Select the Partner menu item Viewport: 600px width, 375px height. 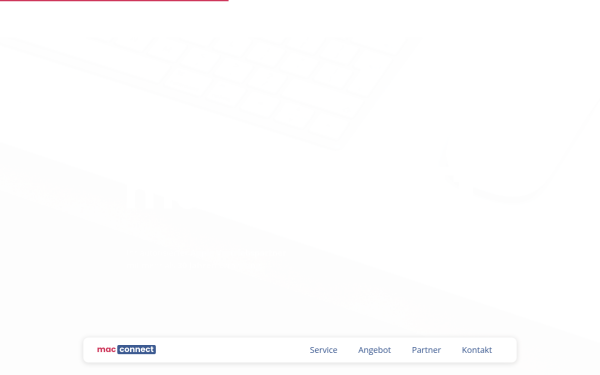[426, 350]
